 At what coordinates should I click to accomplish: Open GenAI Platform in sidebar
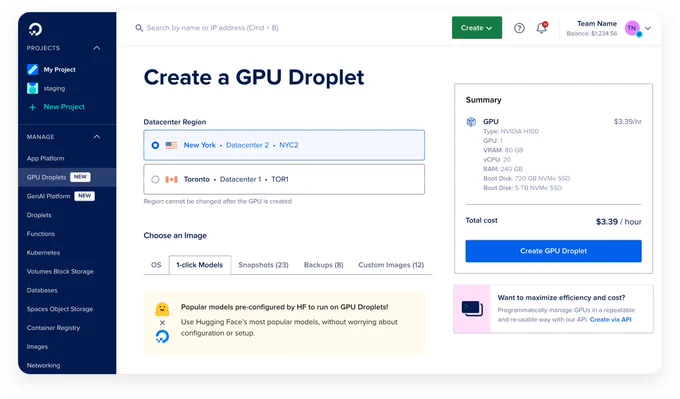[49, 196]
